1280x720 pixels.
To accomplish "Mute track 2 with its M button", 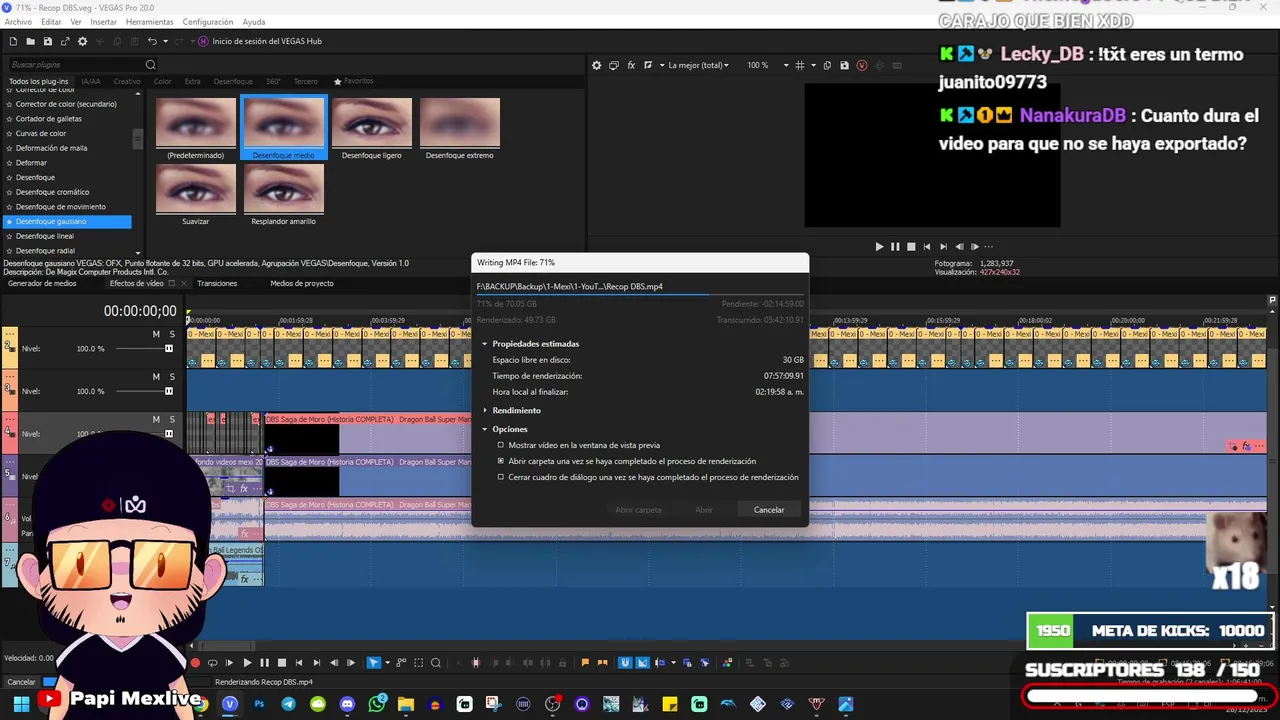I will [x=156, y=334].
